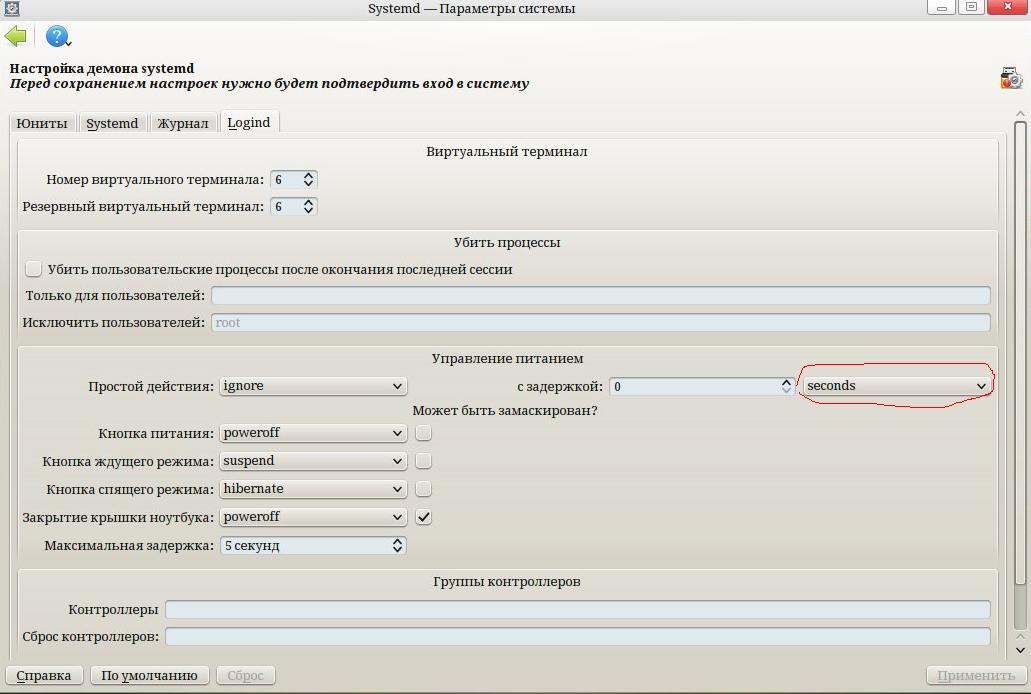
Task: Click the Контроллеры input field
Action: 577,609
